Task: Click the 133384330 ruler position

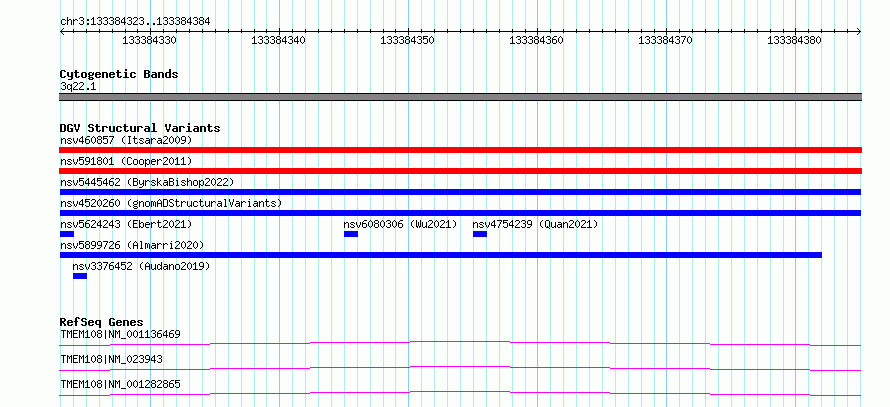Action: pos(149,40)
